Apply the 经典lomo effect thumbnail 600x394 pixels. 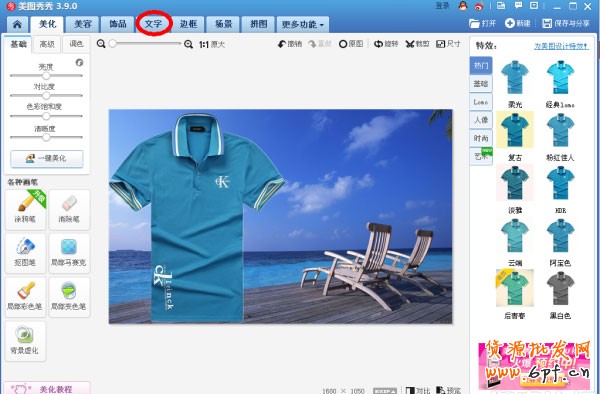560,78
